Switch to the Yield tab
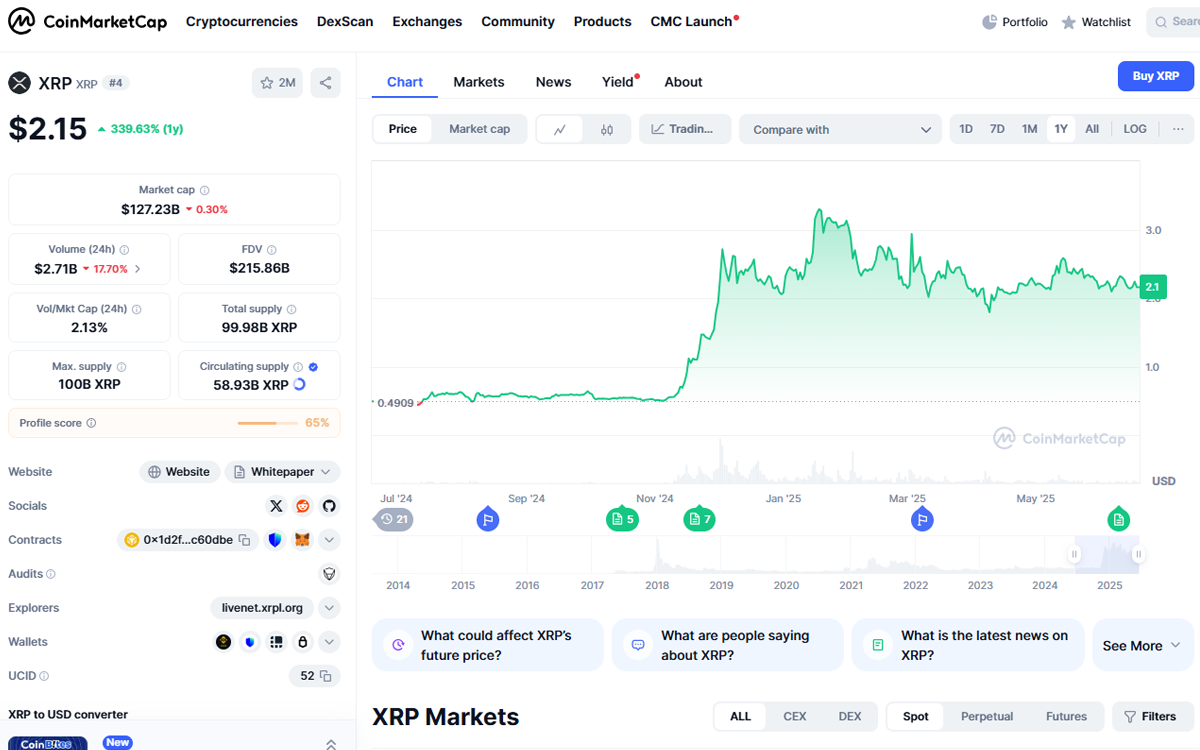 (620, 82)
